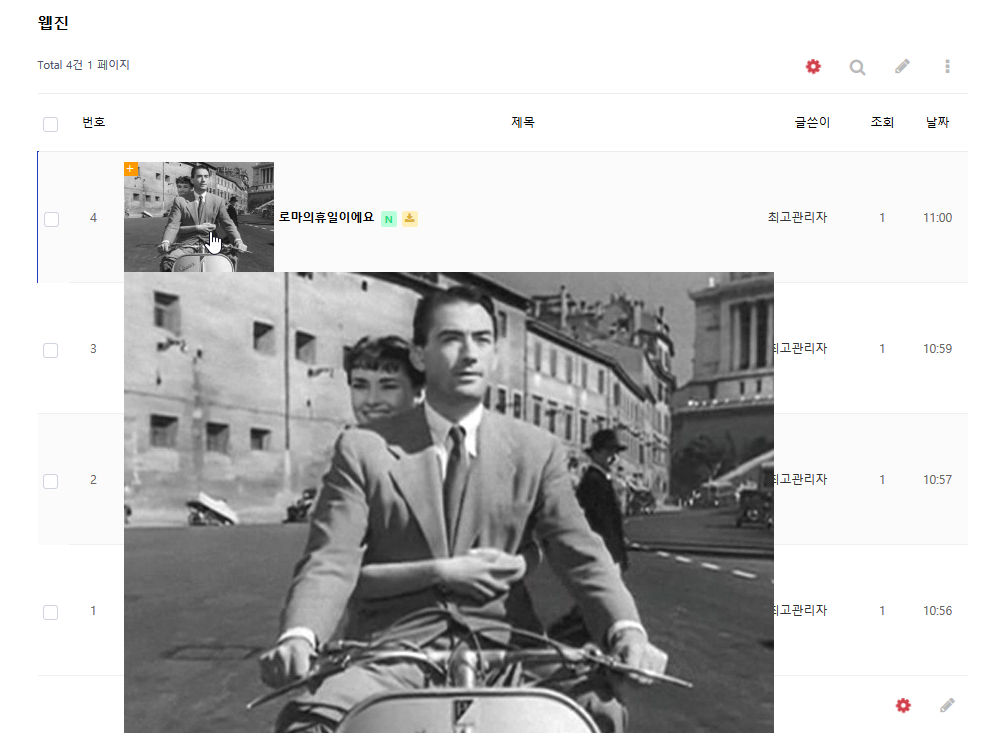
Task: Check the checkbox for post number 4
Action: tap(51, 219)
